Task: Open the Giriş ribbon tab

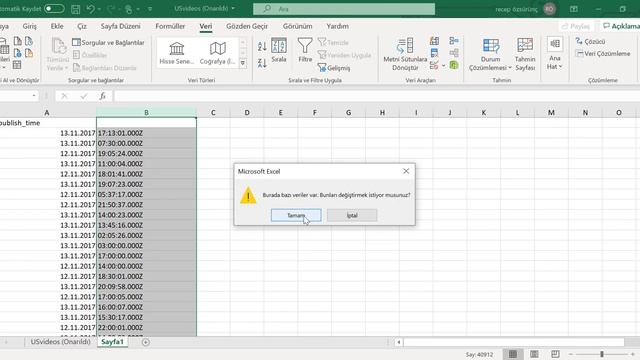Action: click(29, 26)
